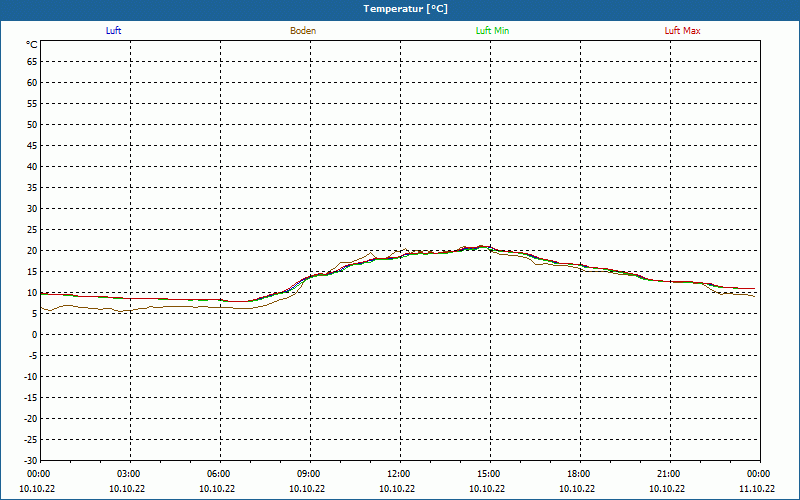This screenshot has width=800, height=500.
Task: Click the °C unit label on the axis
Action: pyautogui.click(x=32, y=45)
